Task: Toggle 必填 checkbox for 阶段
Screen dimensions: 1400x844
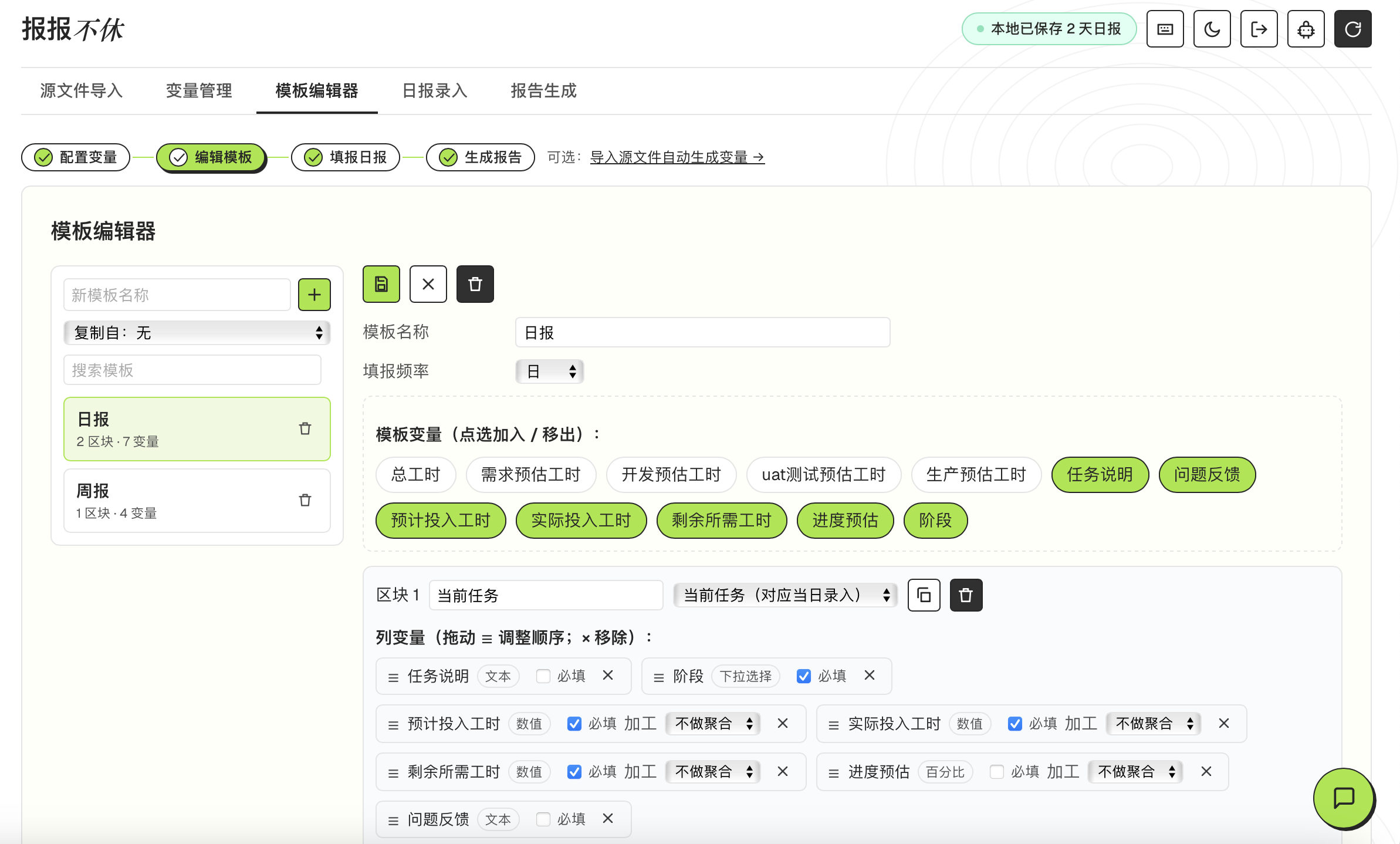Action: click(x=804, y=676)
